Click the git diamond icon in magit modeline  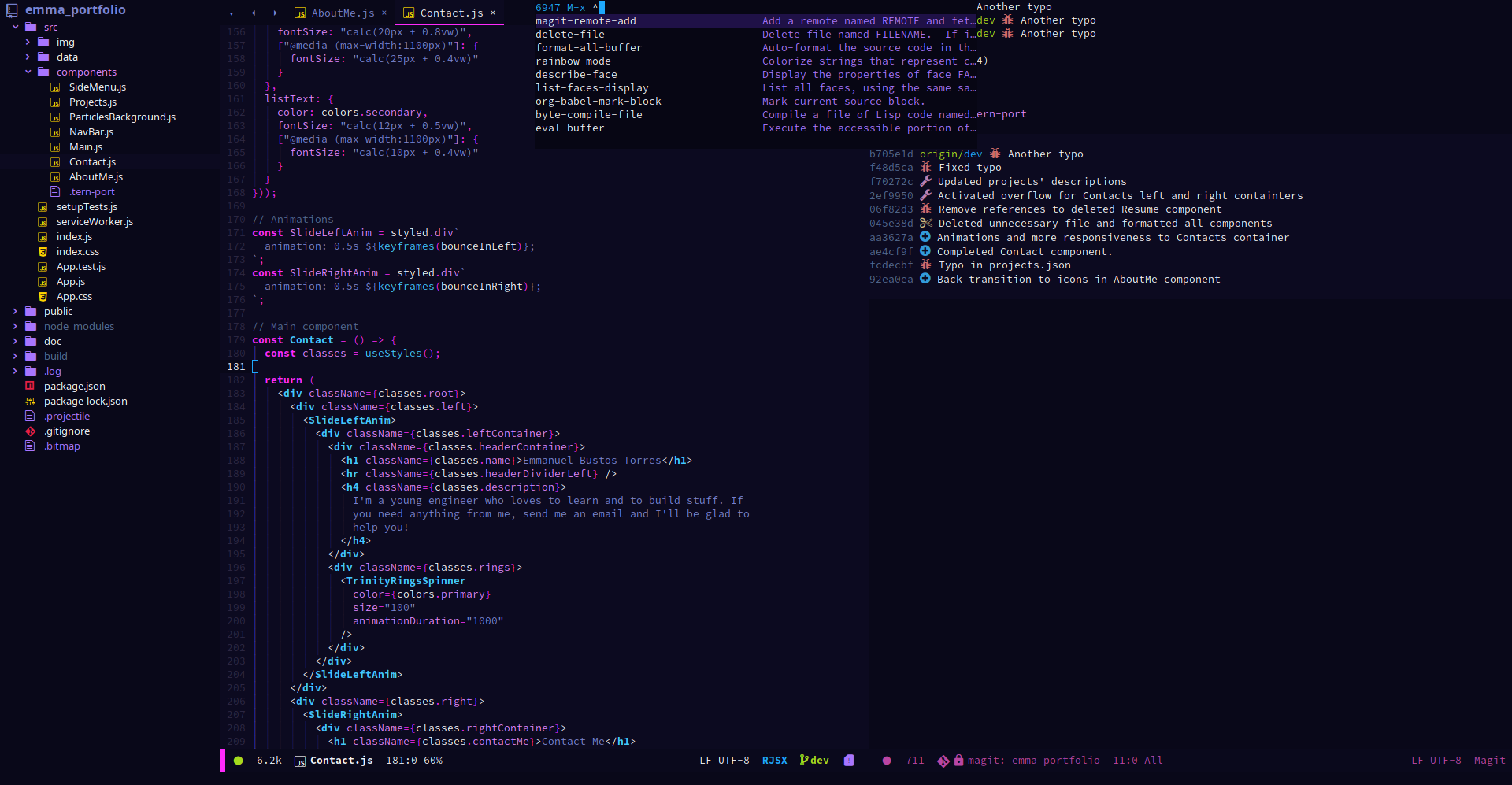coord(943,761)
